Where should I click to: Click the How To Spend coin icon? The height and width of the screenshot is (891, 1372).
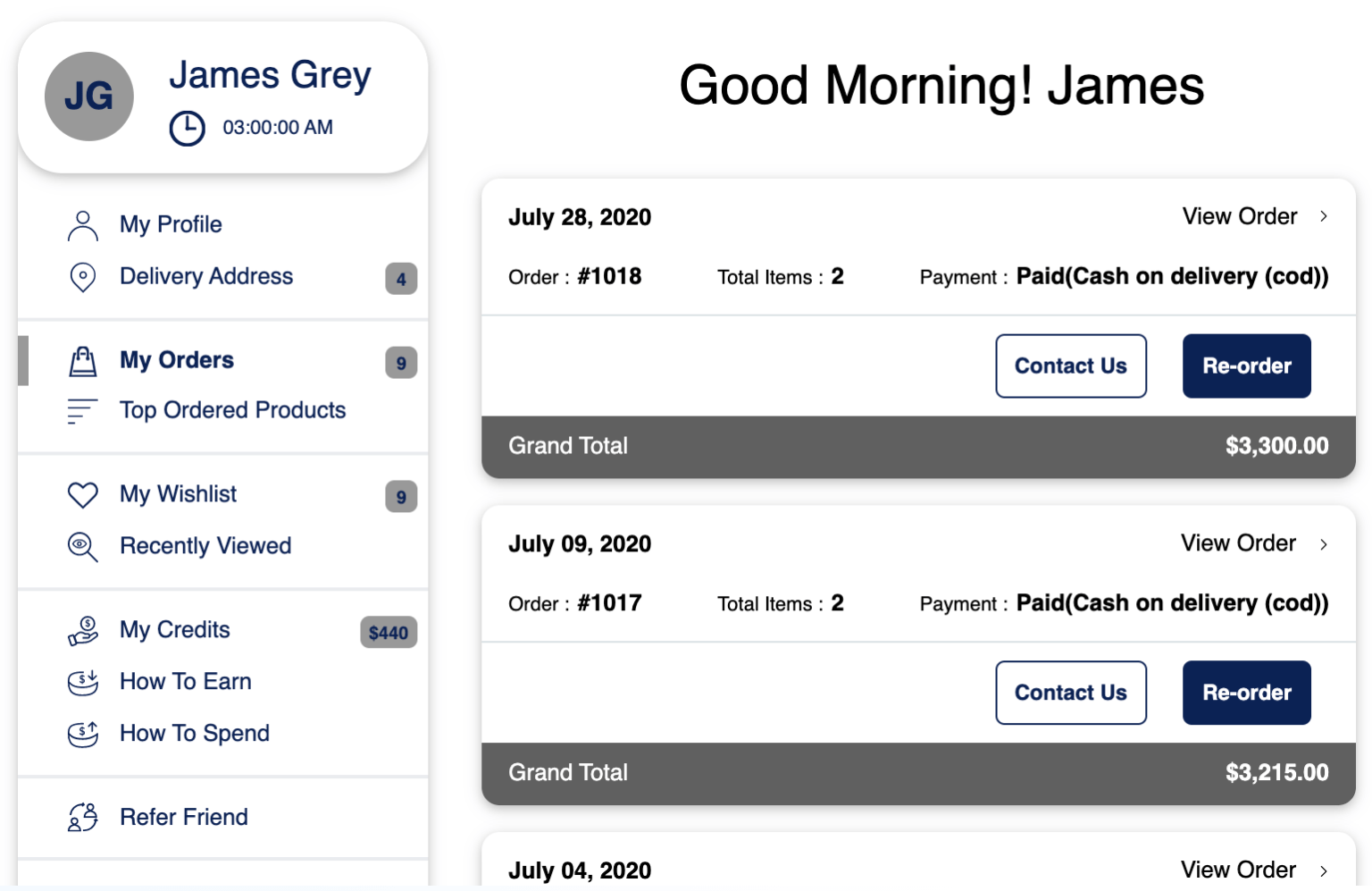pyautogui.click(x=83, y=735)
